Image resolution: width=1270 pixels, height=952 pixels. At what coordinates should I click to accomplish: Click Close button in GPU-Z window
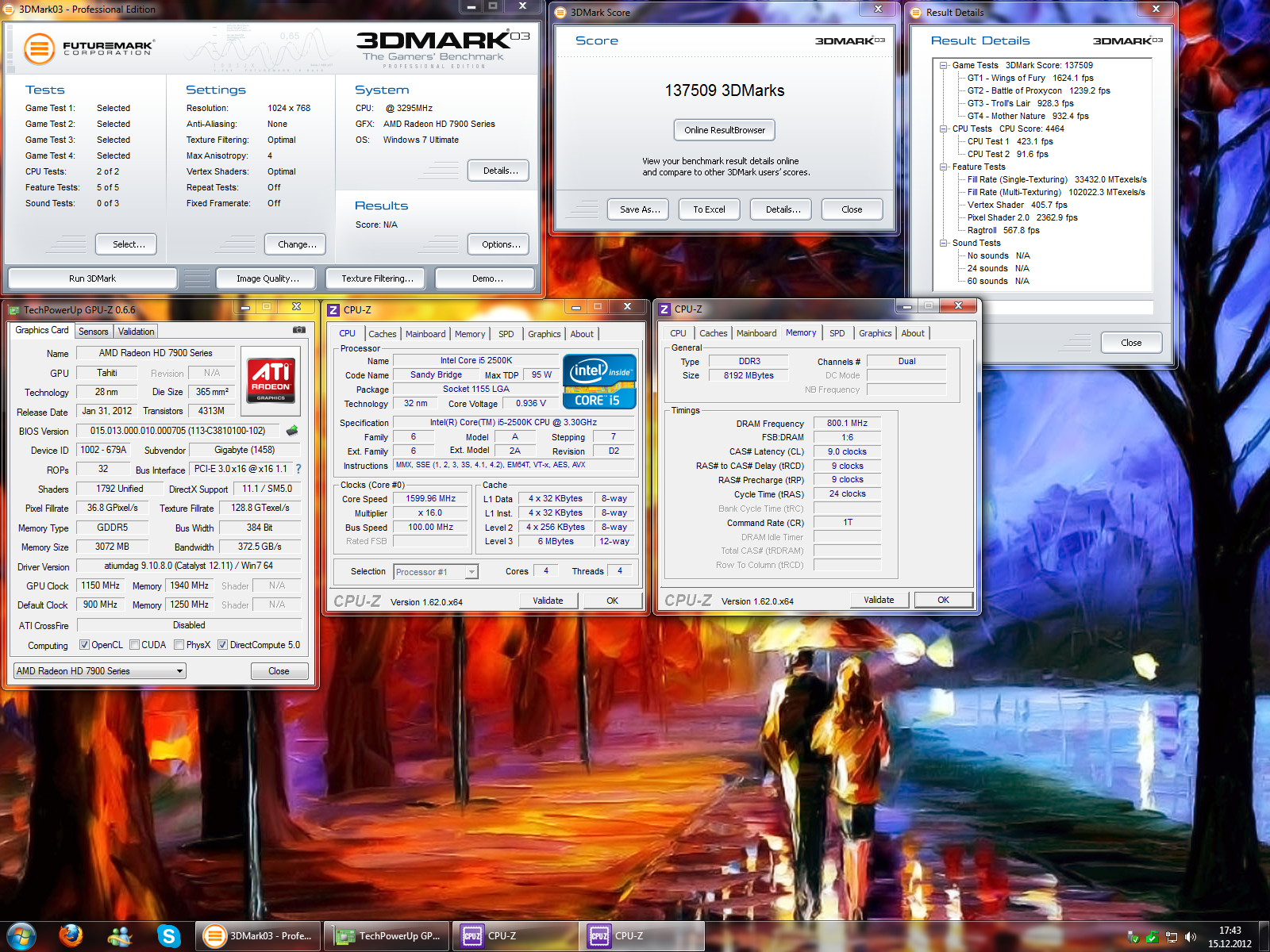pyautogui.click(x=279, y=671)
